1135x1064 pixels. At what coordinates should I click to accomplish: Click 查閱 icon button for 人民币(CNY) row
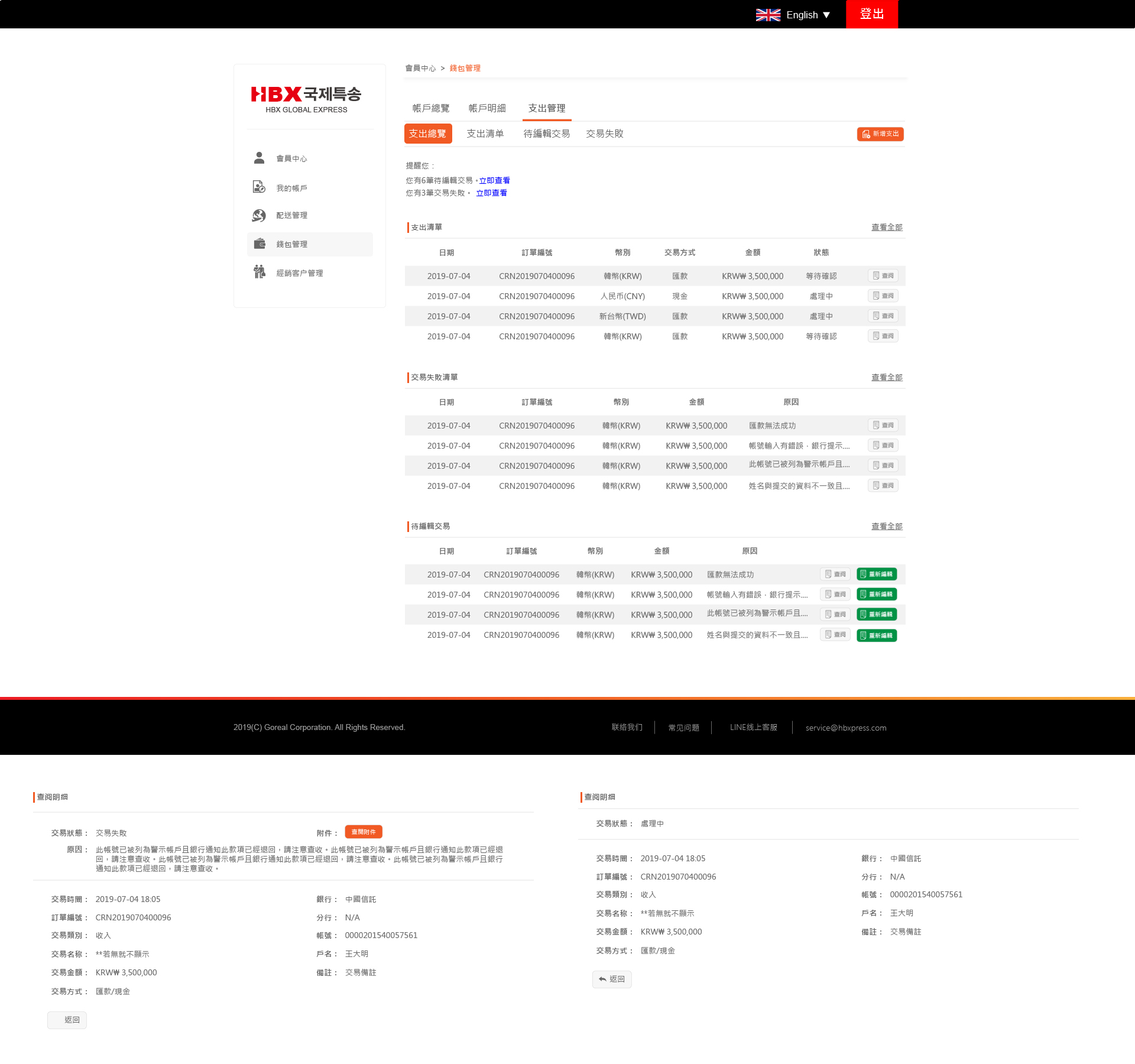pyautogui.click(x=883, y=296)
